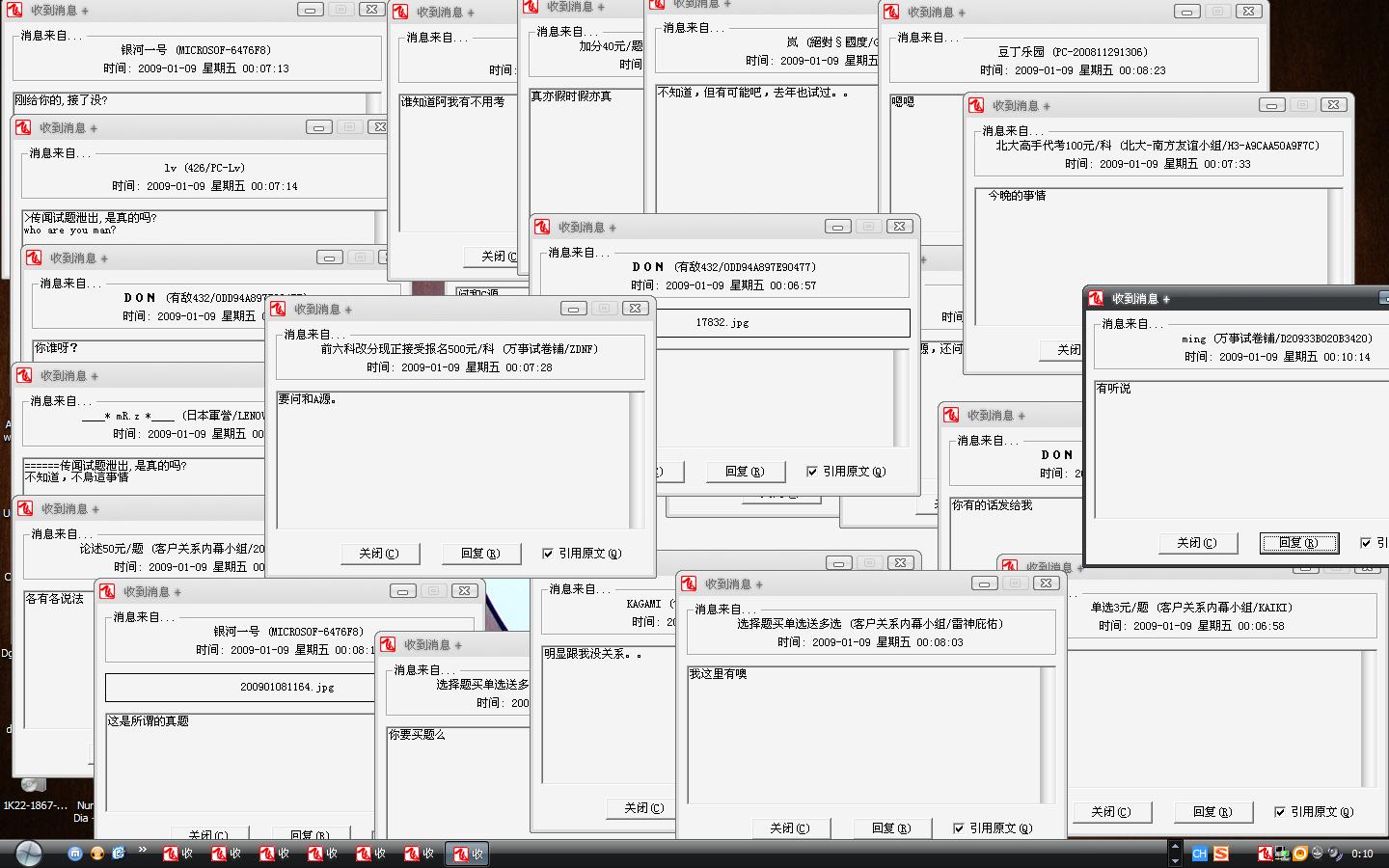The width and height of the screenshot is (1389, 868).
Task: Click the taskbar scroll-down arrow
Action: coord(1175,859)
